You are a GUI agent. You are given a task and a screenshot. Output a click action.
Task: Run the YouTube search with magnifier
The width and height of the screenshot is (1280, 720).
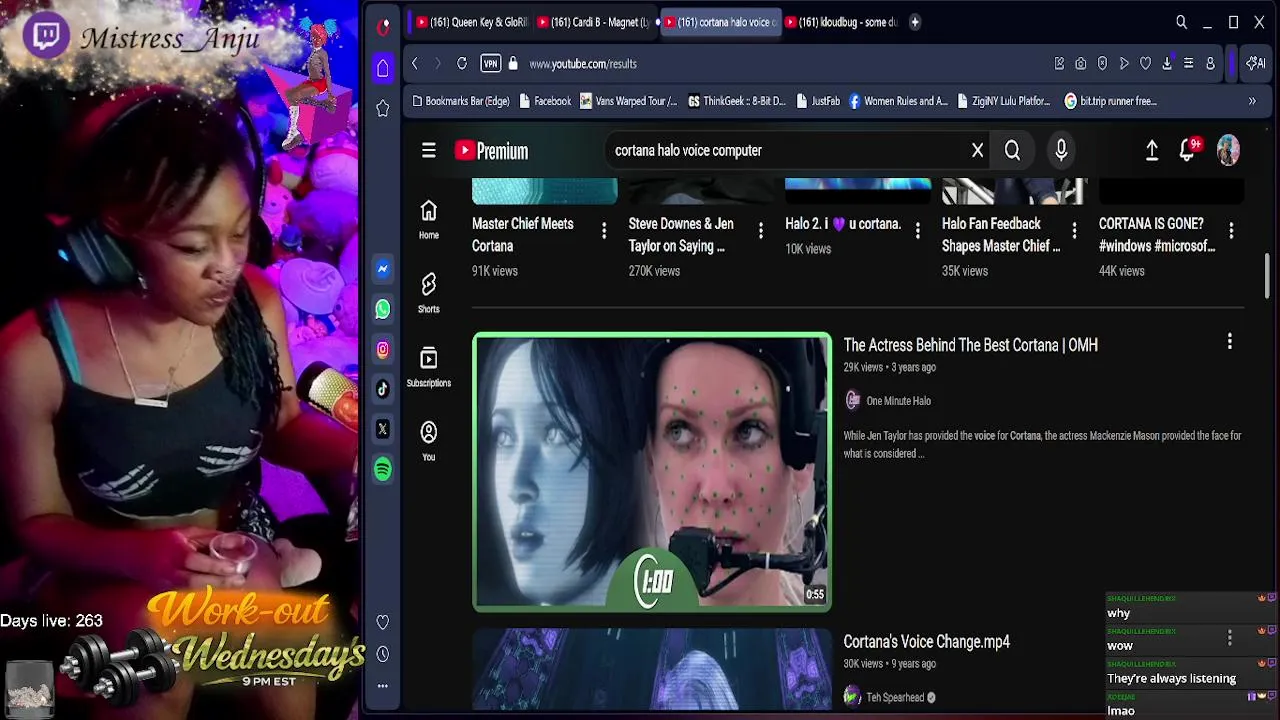[x=1012, y=151]
